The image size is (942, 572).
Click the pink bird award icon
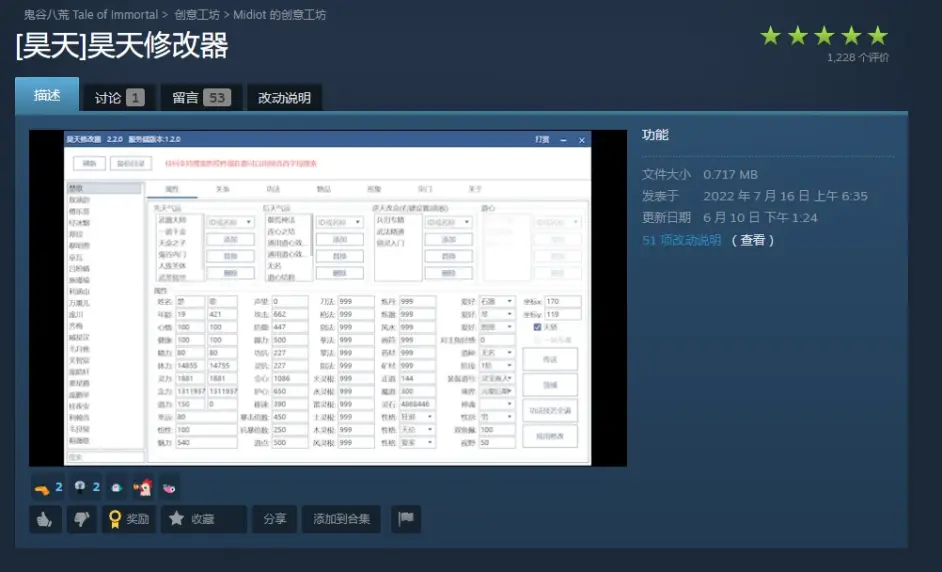tap(170, 487)
